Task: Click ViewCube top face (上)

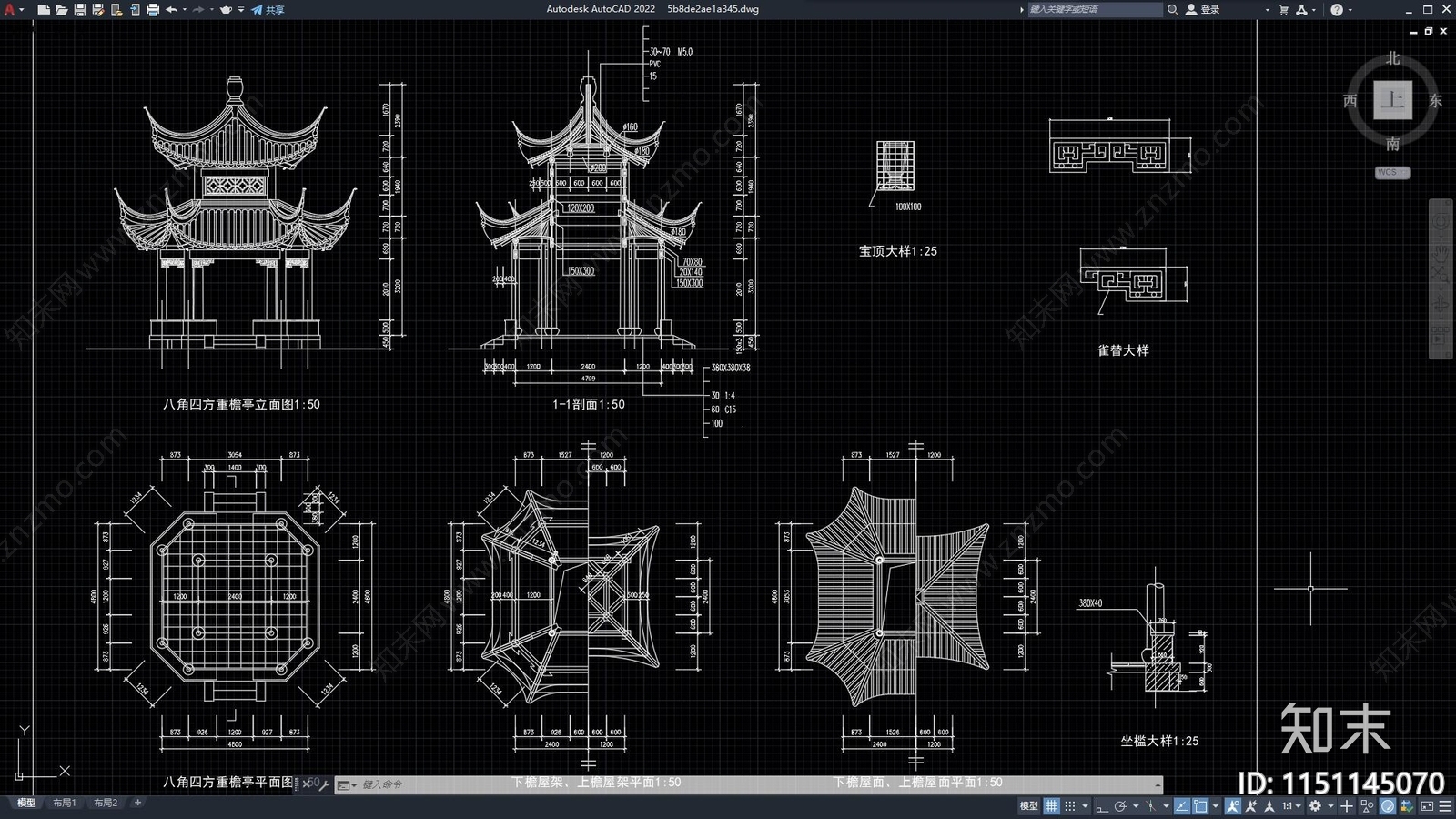Action: tap(1392, 100)
